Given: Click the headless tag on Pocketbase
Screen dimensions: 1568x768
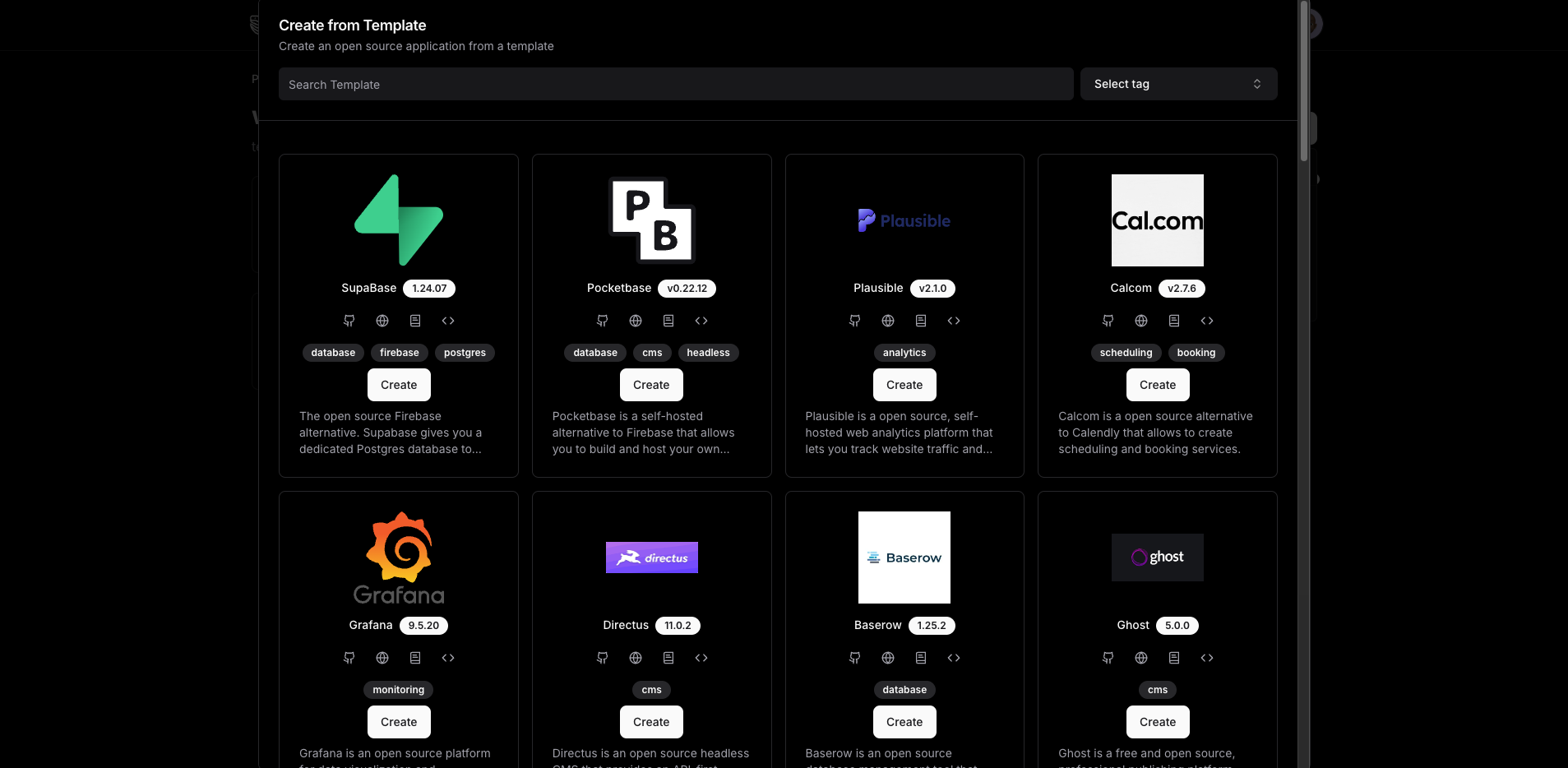Looking at the screenshot, I should coord(708,353).
